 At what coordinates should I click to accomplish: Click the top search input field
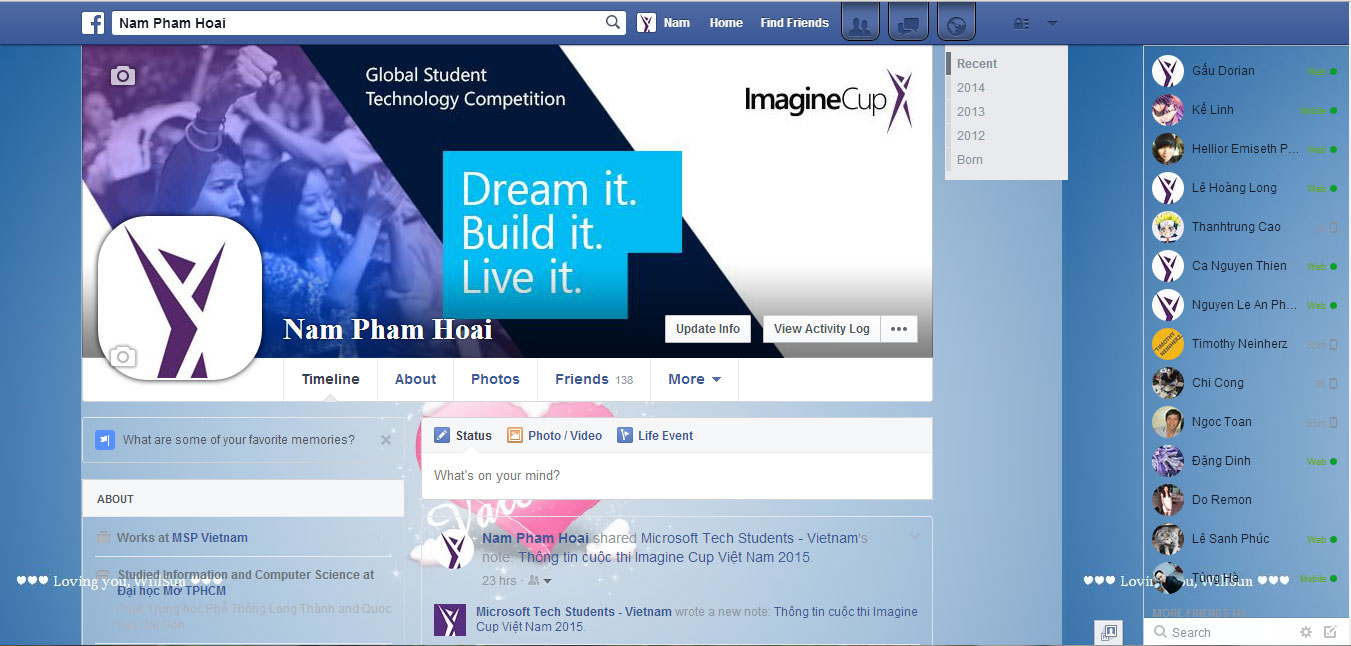360,23
